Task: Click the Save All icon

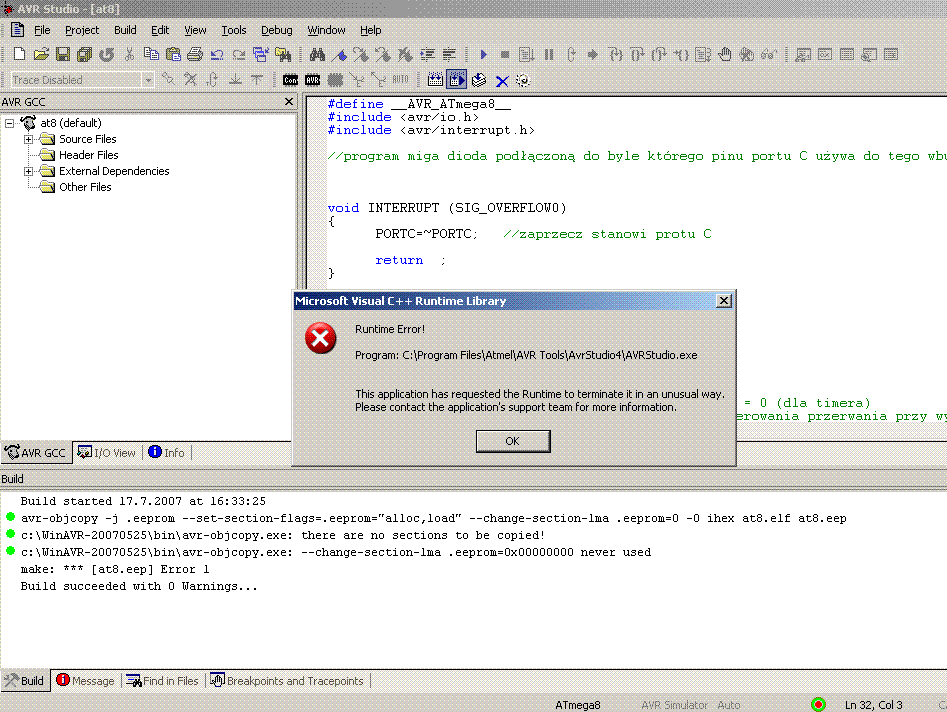Action: (x=85, y=54)
